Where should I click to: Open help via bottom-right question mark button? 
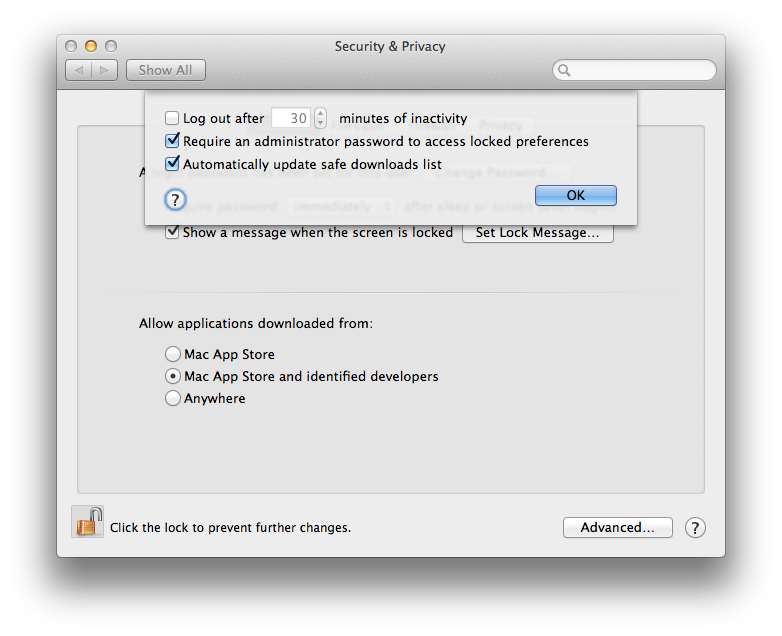click(695, 527)
